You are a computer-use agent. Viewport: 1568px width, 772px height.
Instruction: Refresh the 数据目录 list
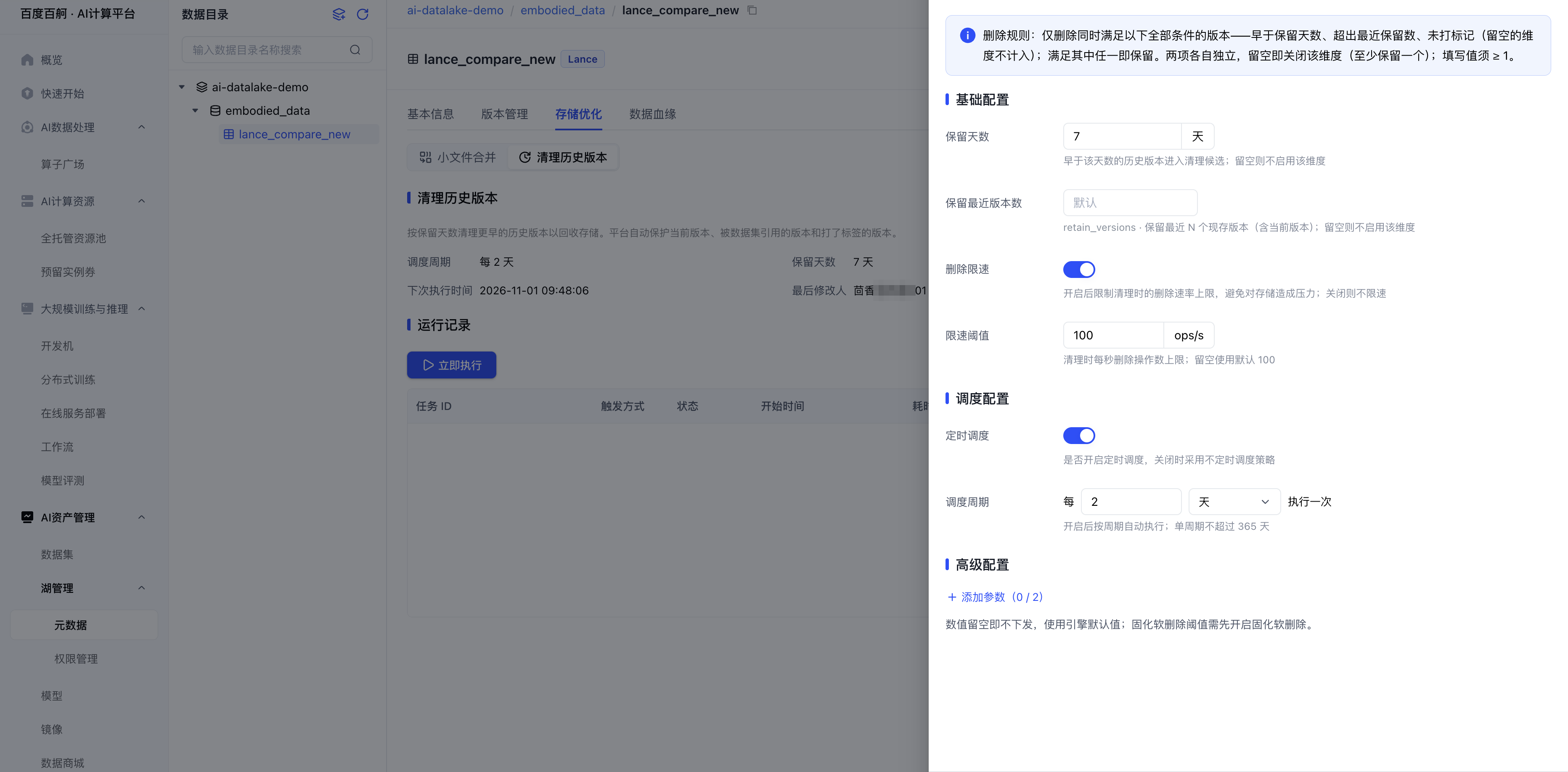(x=363, y=14)
